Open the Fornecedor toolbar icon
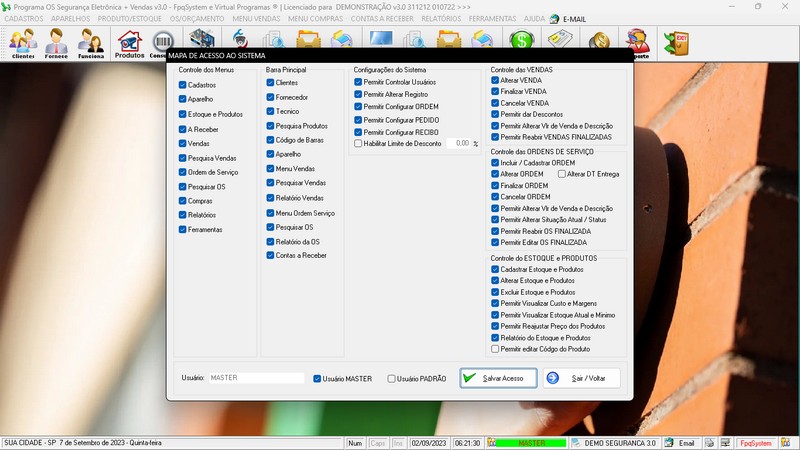Image resolution: width=800 pixels, height=450 pixels. pos(57,42)
